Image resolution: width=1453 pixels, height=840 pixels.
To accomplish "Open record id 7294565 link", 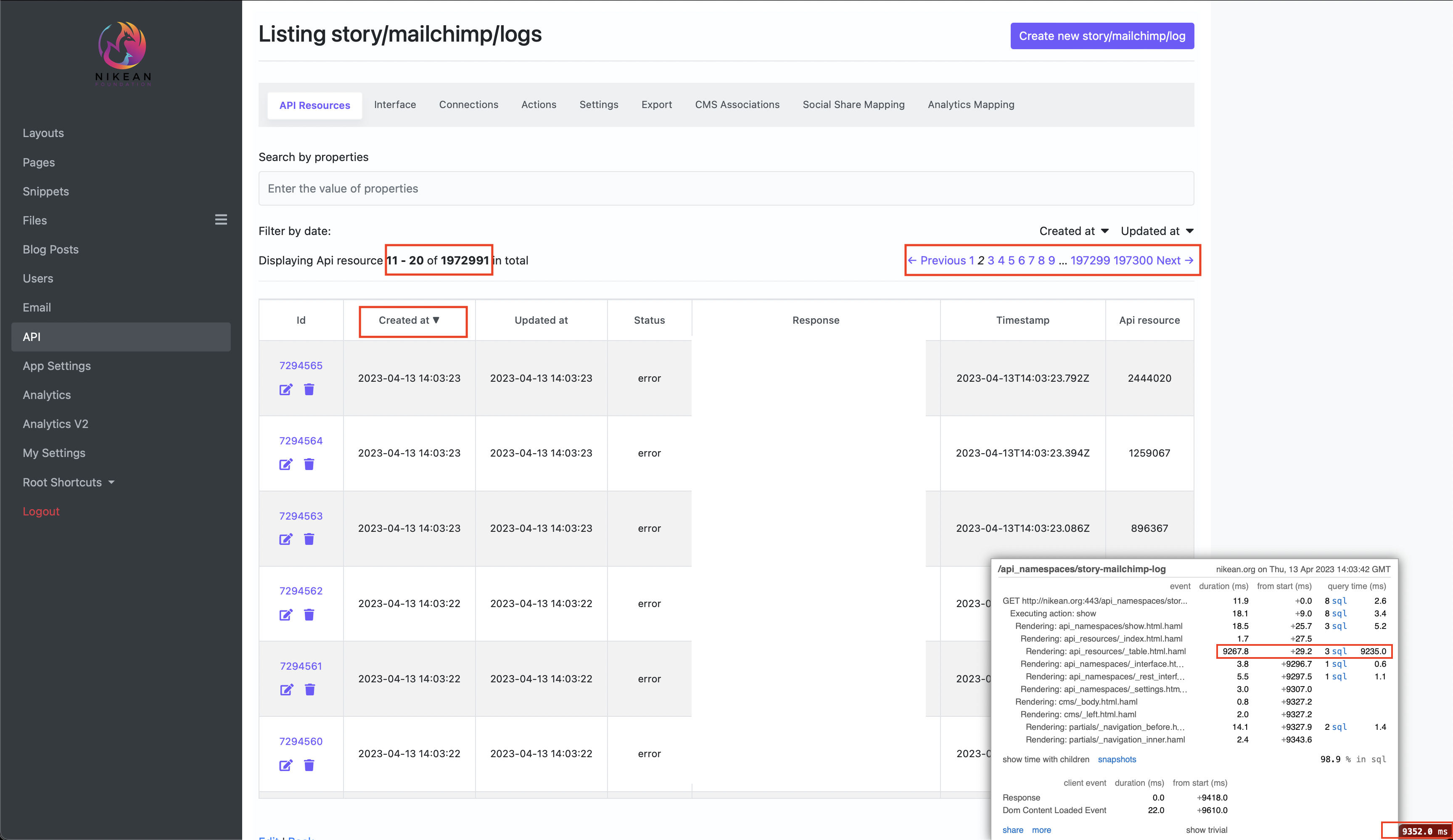I will point(301,365).
